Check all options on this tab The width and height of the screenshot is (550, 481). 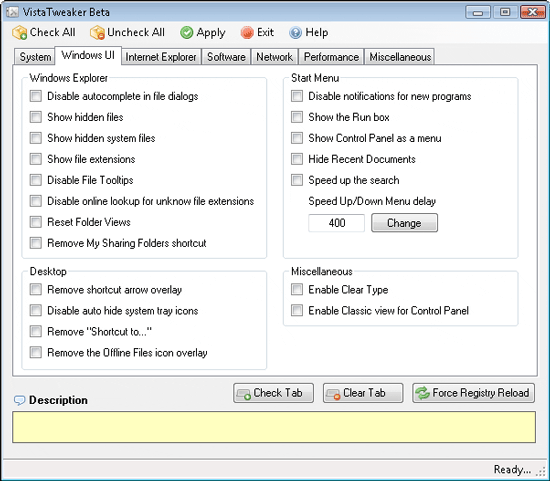273,393
